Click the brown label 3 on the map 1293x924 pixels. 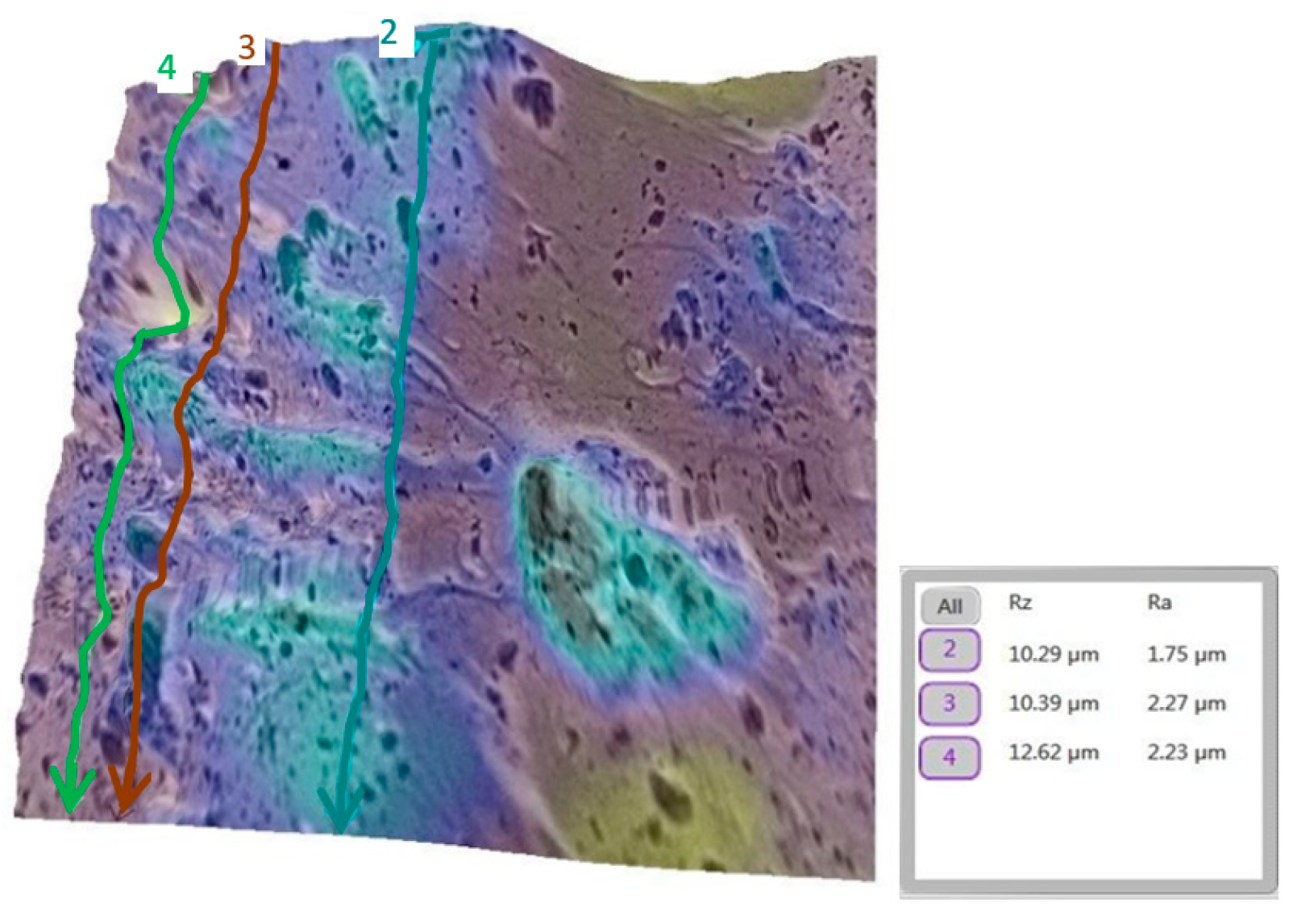tap(247, 48)
